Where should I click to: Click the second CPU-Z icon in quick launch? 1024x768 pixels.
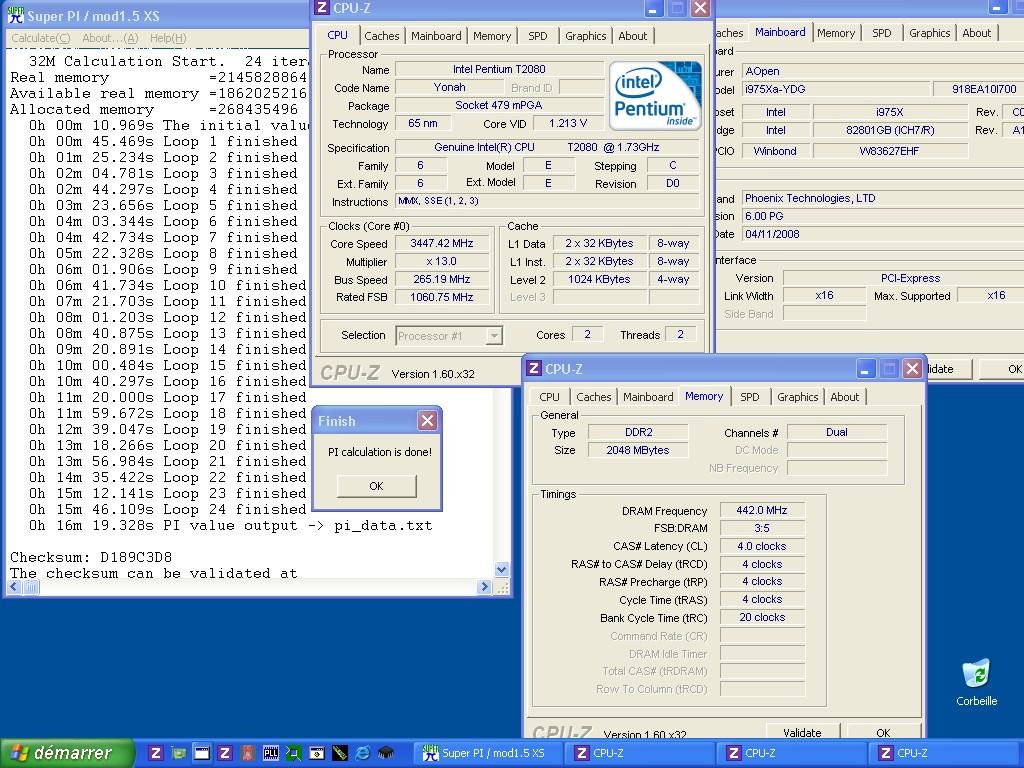225,753
